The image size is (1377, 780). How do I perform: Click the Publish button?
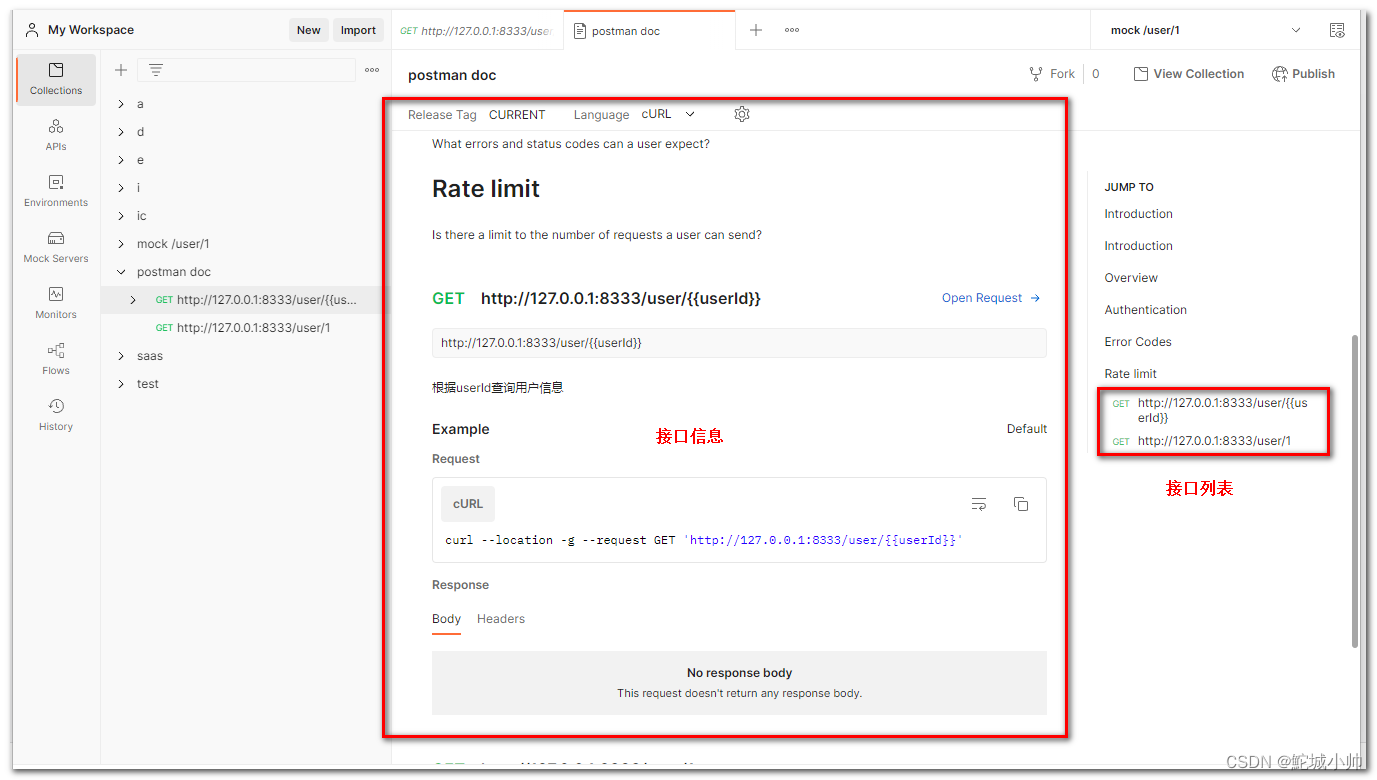(1303, 74)
